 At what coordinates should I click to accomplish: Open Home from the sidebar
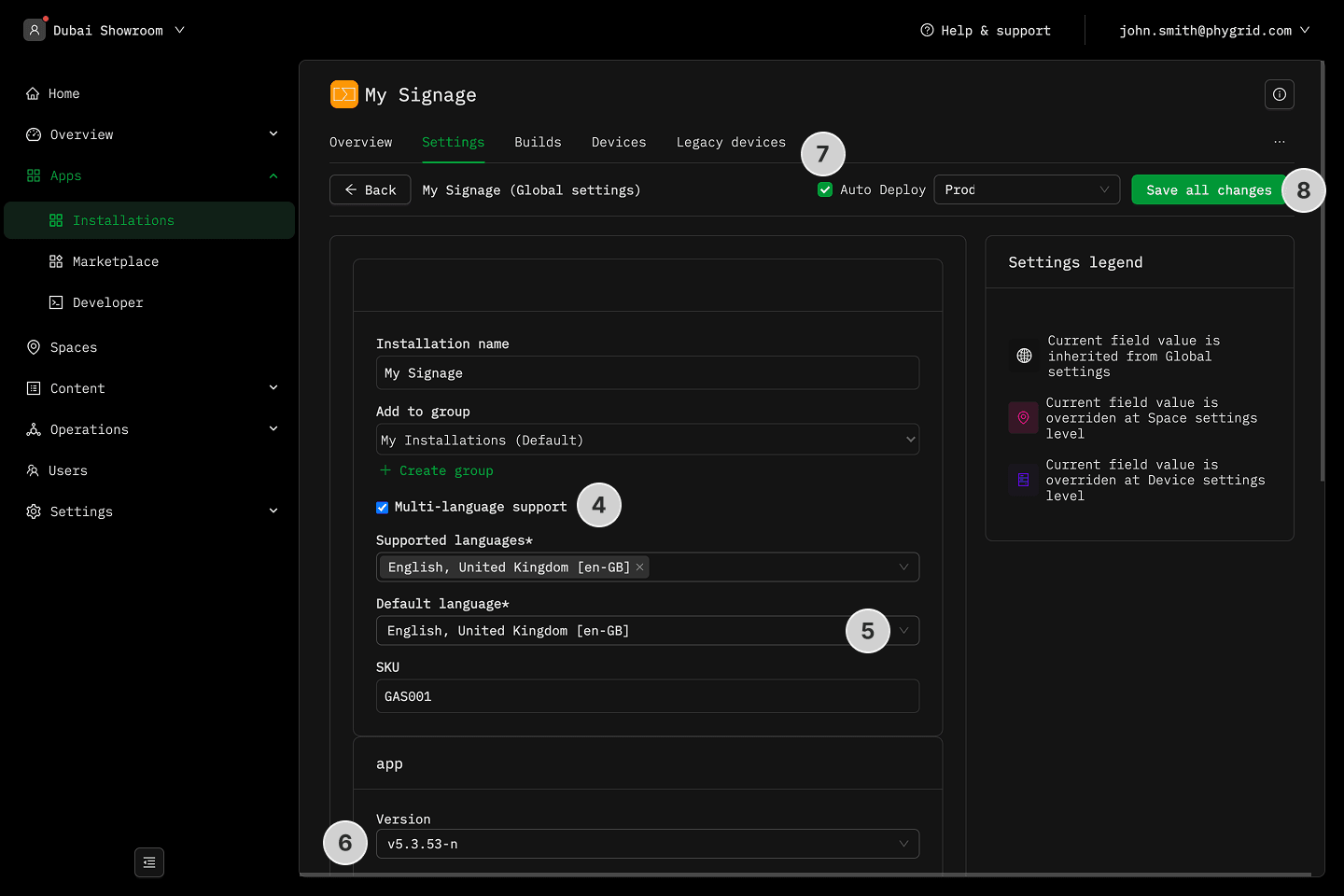coord(63,93)
